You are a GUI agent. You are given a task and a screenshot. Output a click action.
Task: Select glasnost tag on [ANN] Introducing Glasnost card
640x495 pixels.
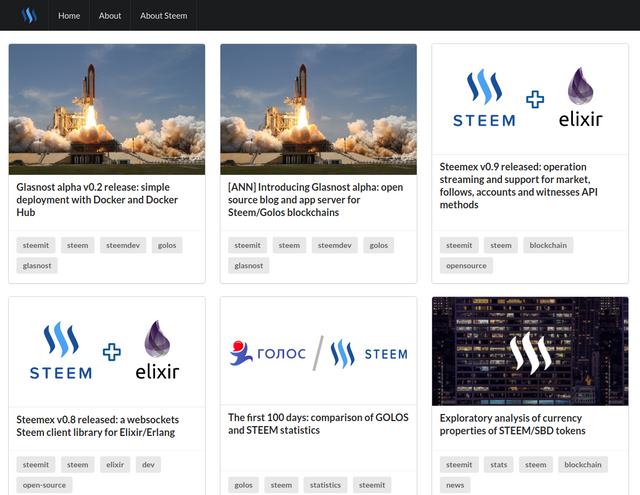(x=249, y=266)
